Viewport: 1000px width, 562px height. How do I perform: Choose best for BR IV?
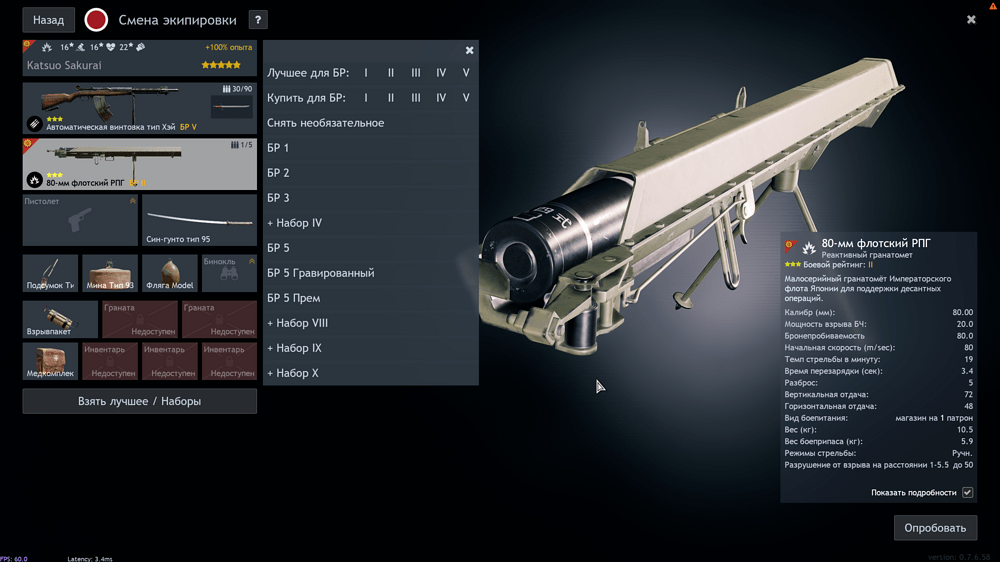[x=441, y=73]
